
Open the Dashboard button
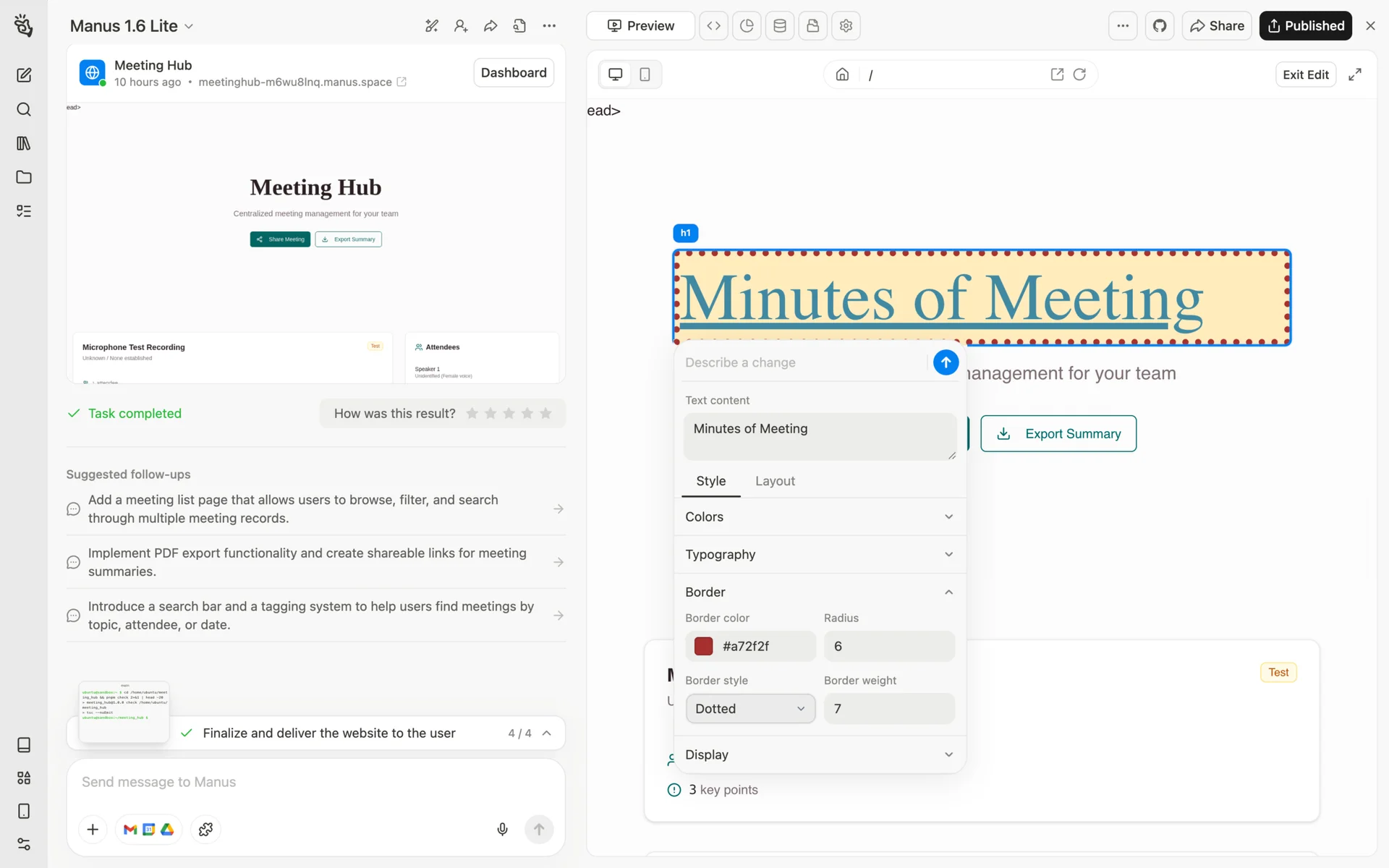(x=513, y=72)
